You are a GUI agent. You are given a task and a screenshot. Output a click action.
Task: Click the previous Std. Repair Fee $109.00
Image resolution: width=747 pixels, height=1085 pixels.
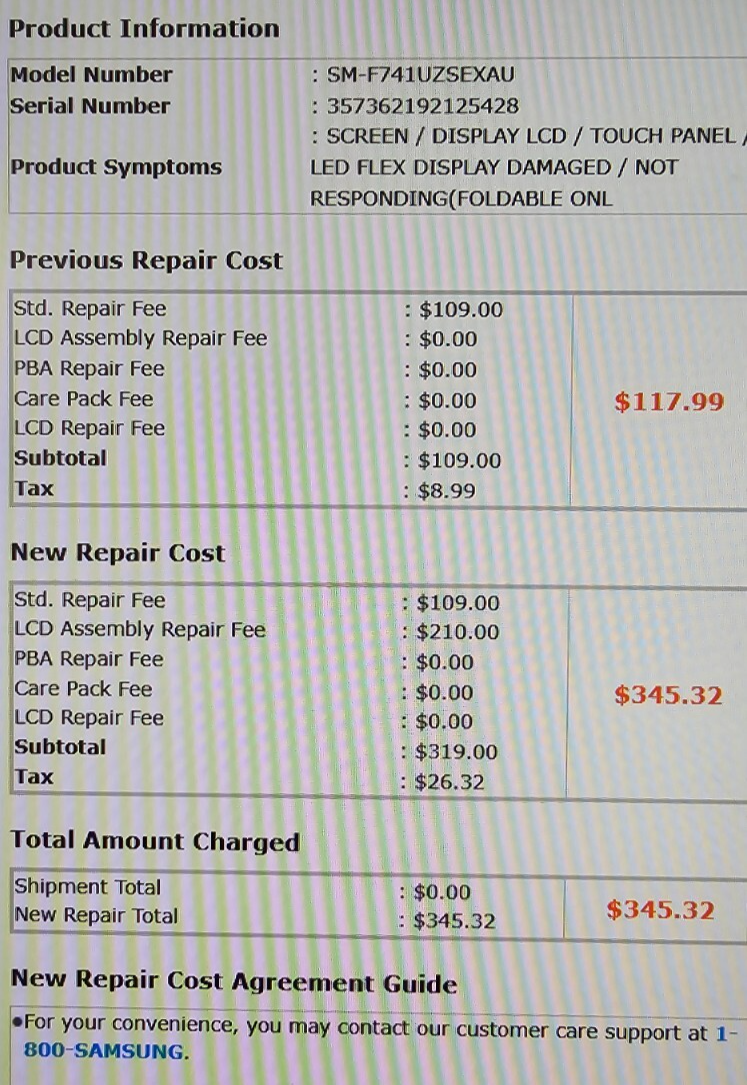pos(461,309)
